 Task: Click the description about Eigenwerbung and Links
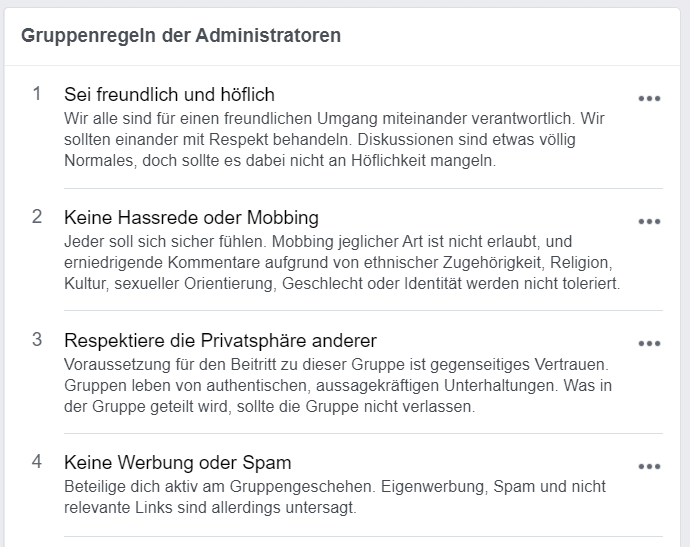[x=334, y=497]
